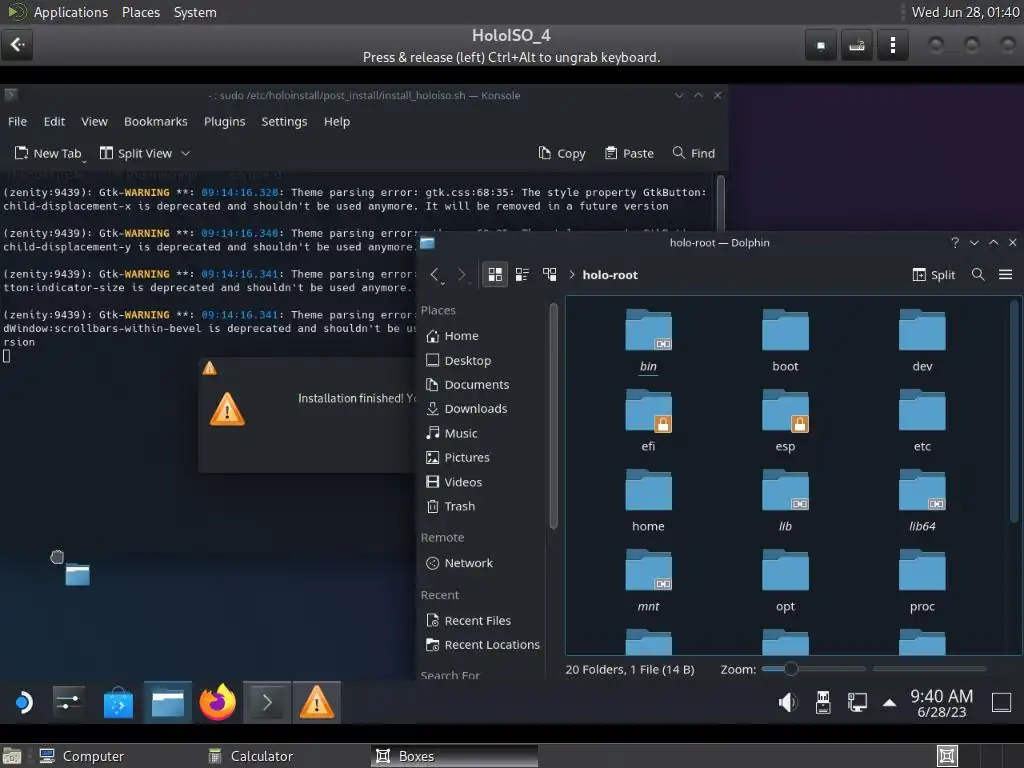Select the locked efi folder
This screenshot has height=768, width=1024.
coord(648,411)
